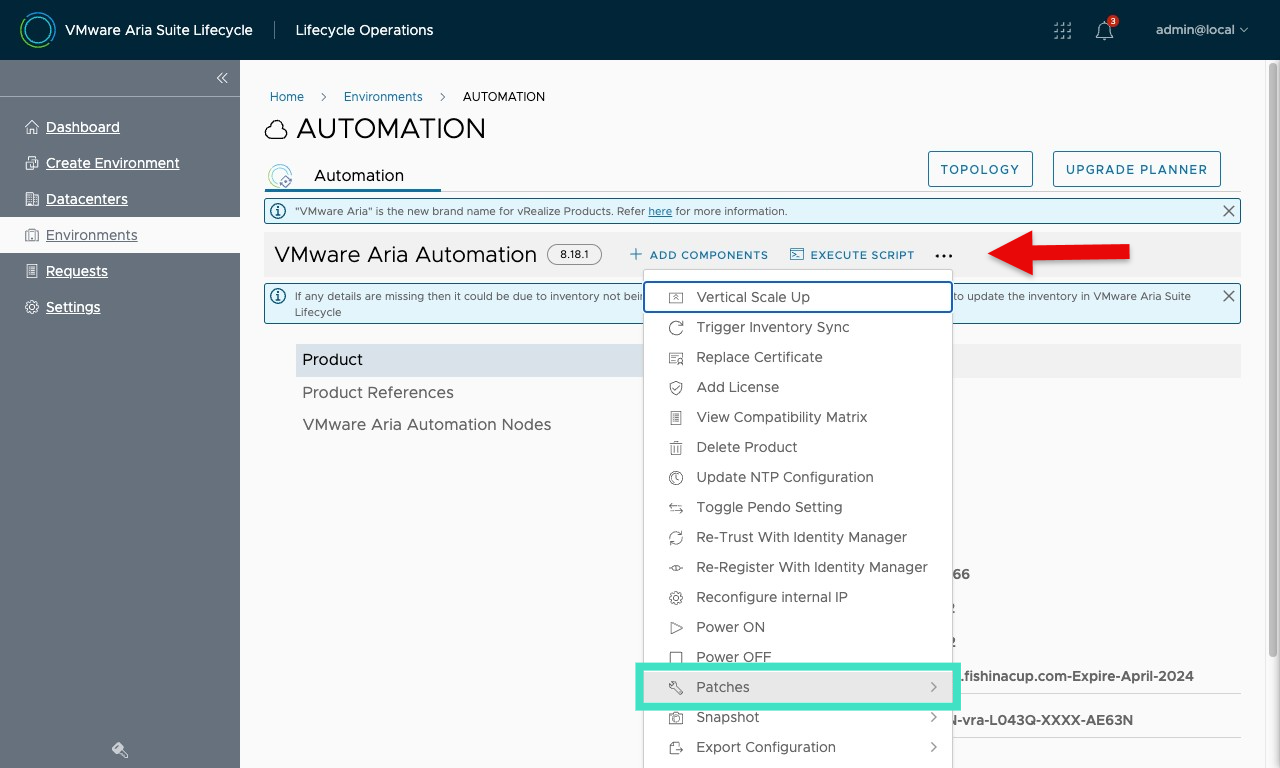The height and width of the screenshot is (768, 1280).
Task: Follow the 'here' link in brand notice
Action: click(660, 212)
